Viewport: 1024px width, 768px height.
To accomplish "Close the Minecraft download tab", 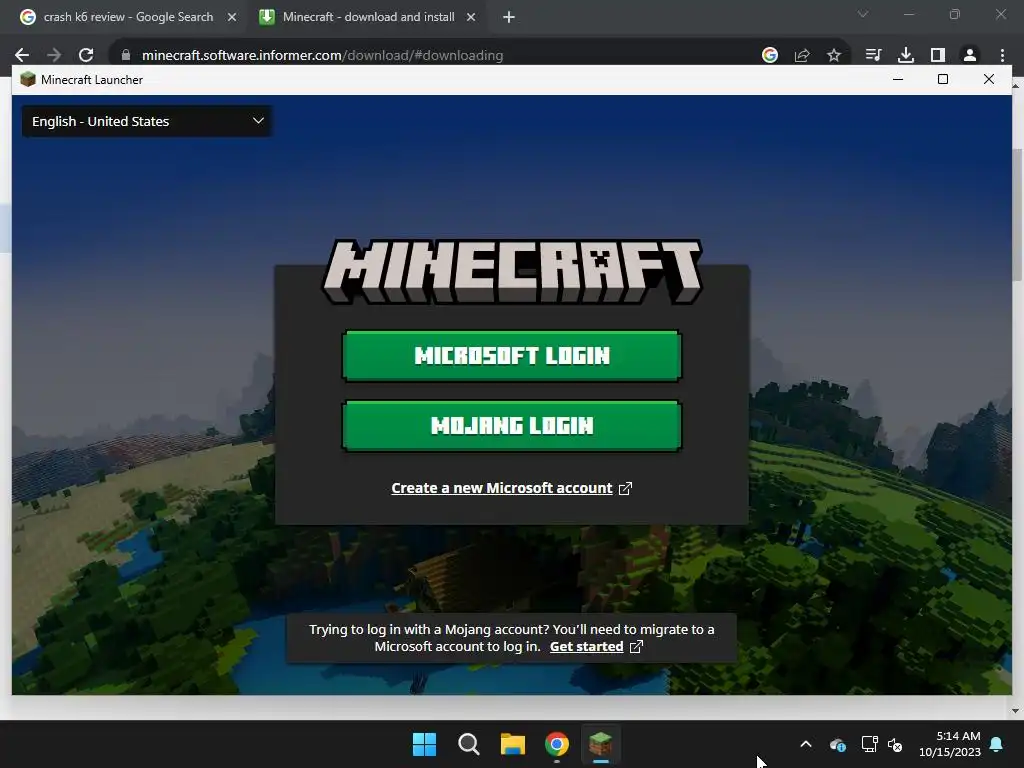I will point(471,17).
